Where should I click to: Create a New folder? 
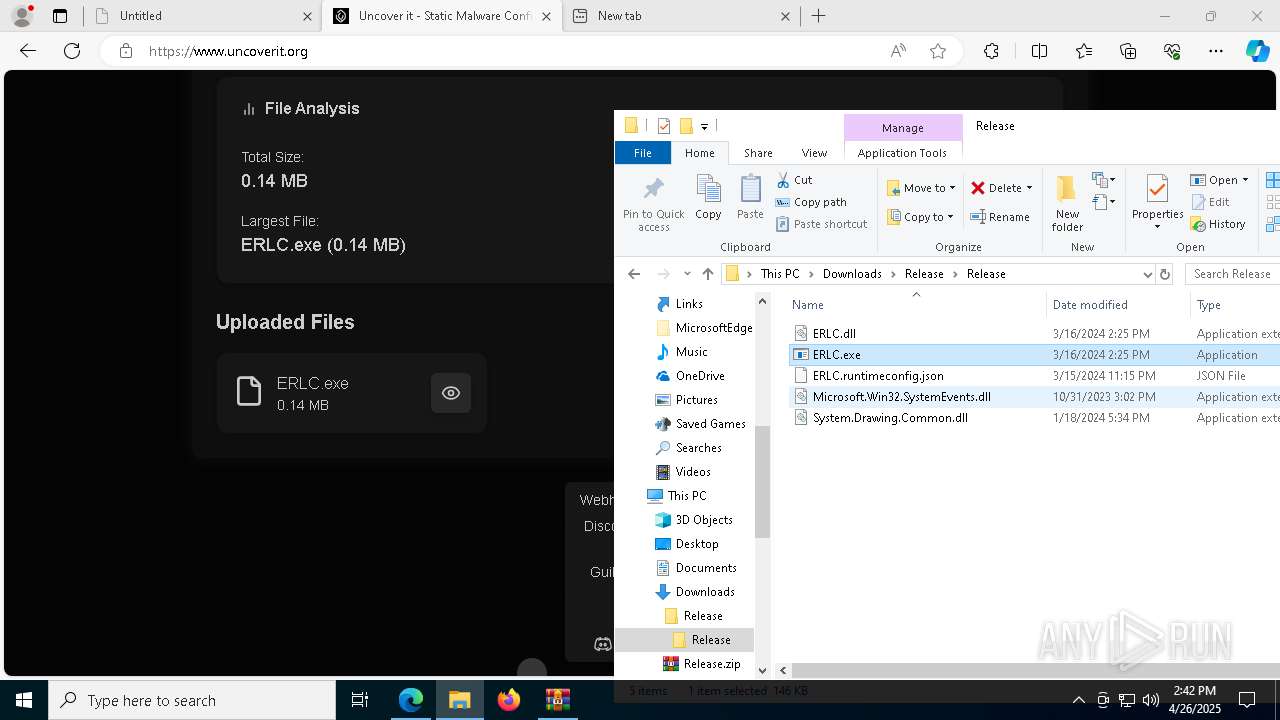coord(1067,203)
